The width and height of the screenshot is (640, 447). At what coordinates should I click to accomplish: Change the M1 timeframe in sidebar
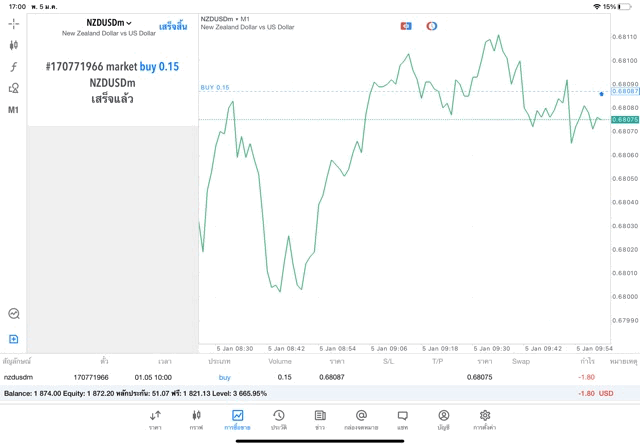tap(13, 110)
